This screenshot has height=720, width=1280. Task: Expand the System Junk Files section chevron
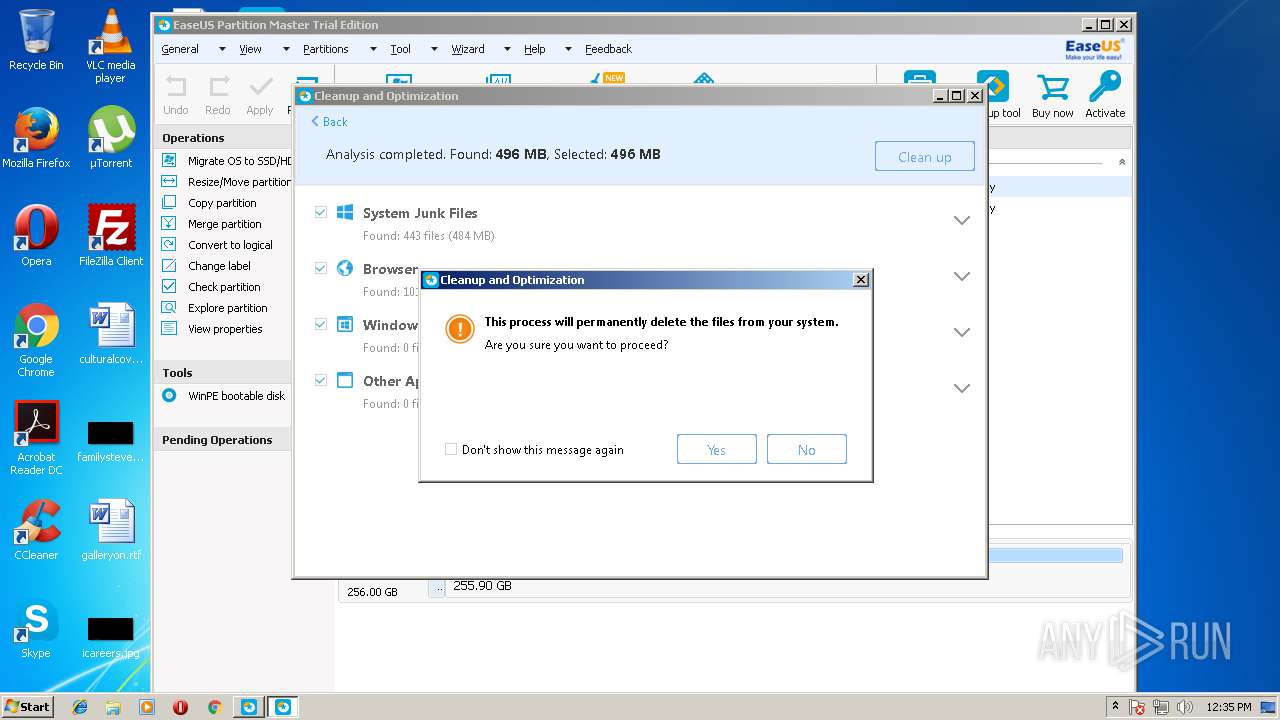tap(962, 220)
